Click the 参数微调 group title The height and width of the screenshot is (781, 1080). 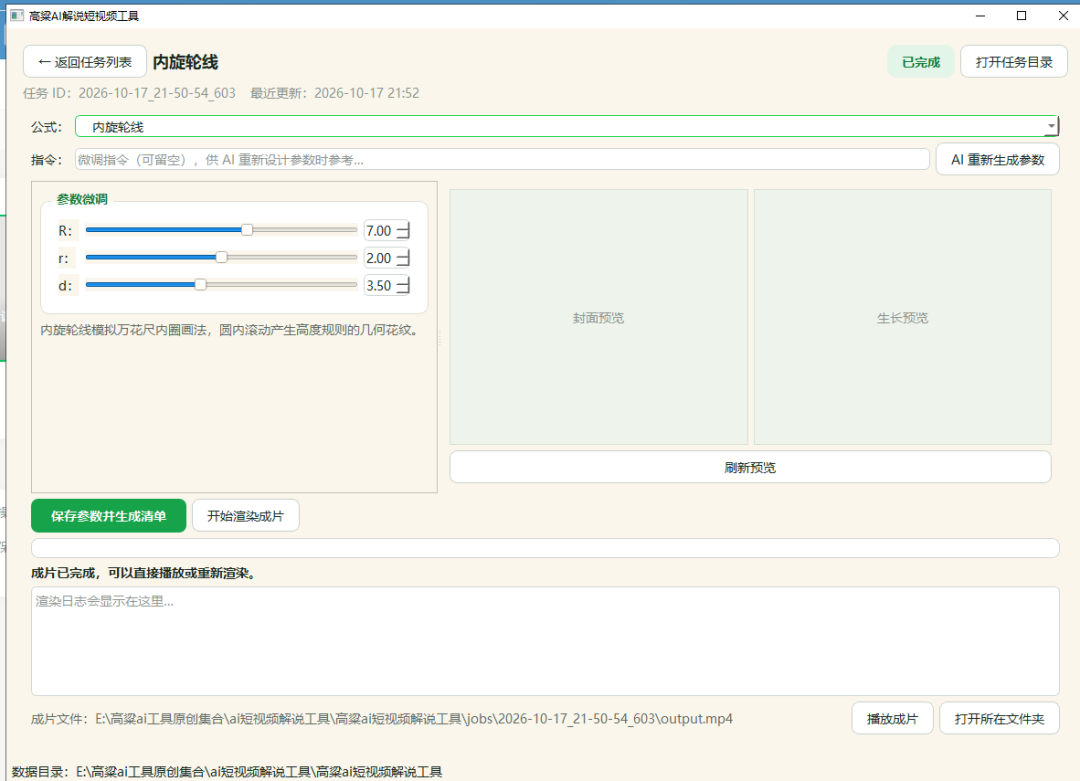pyautogui.click(x=82, y=199)
